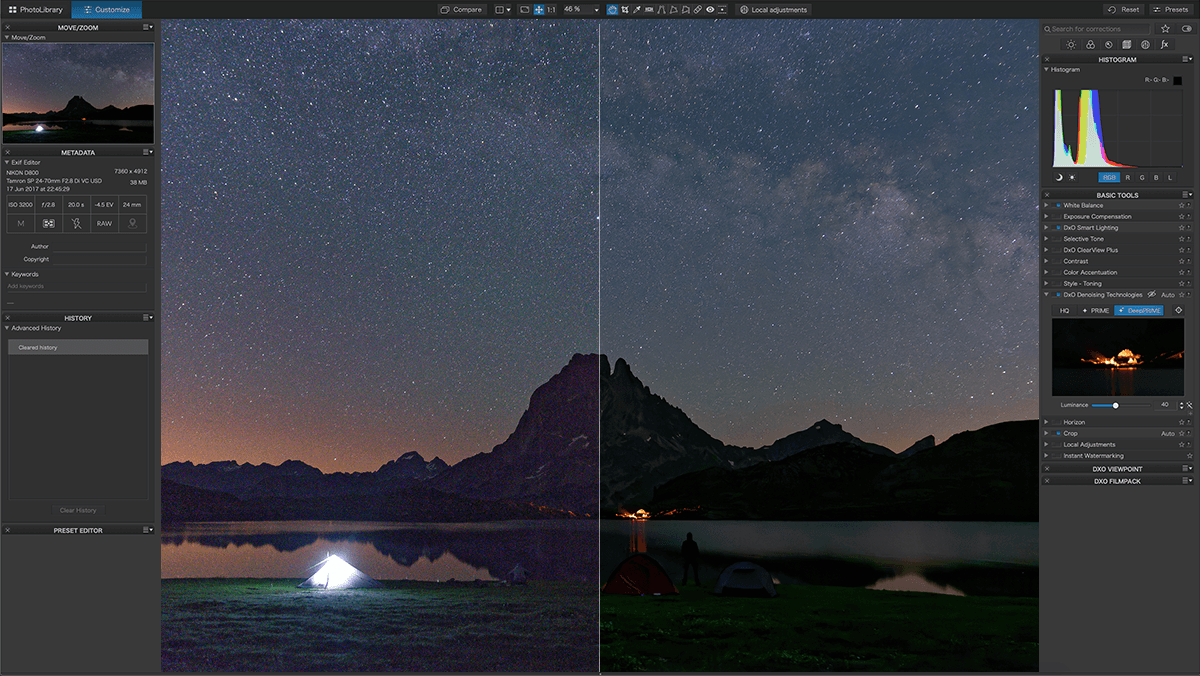1200x676 pixels.
Task: Open the Color corrections palette icon
Action: (1090, 45)
